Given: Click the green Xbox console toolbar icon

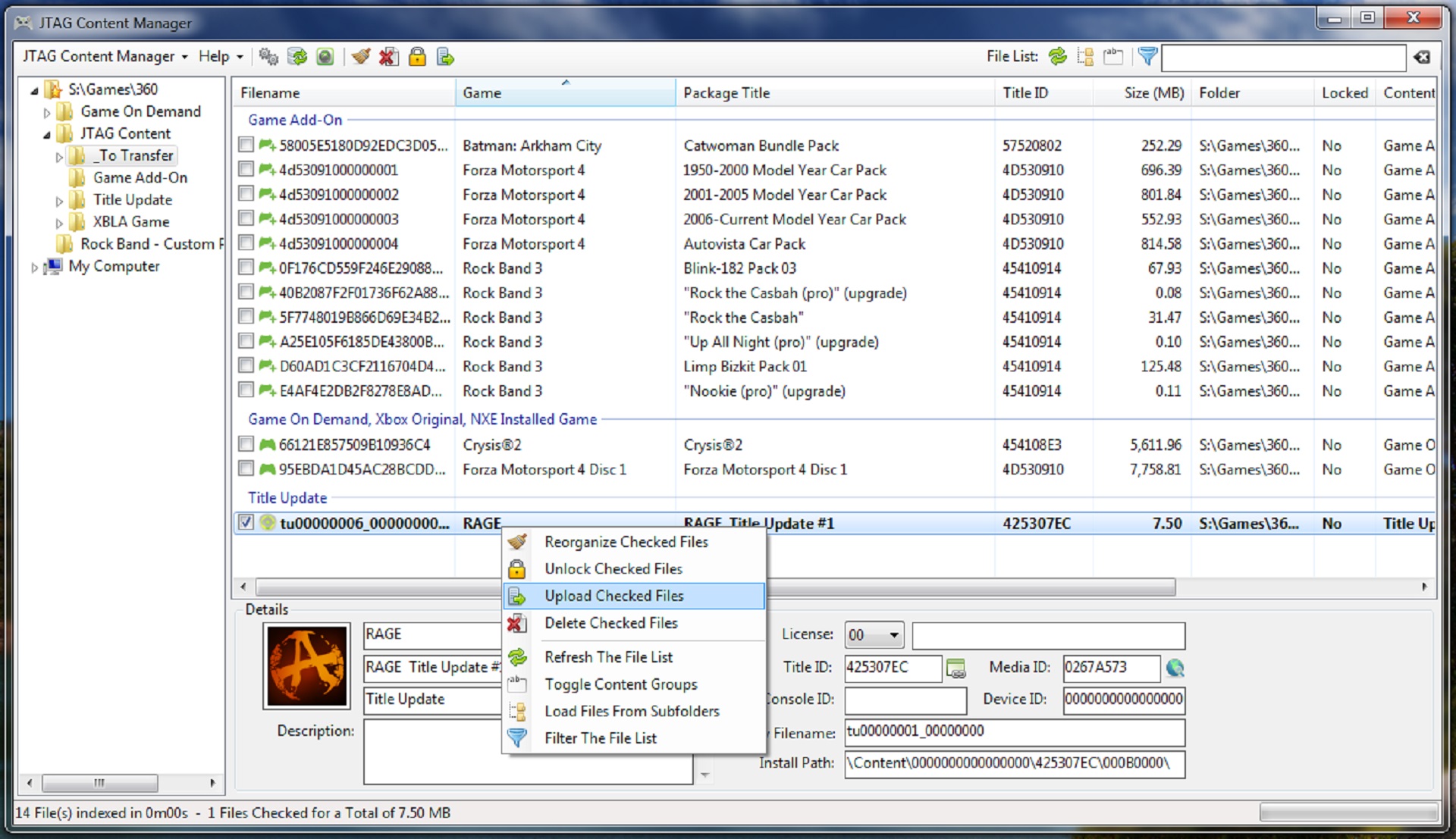Looking at the screenshot, I should pos(325,57).
